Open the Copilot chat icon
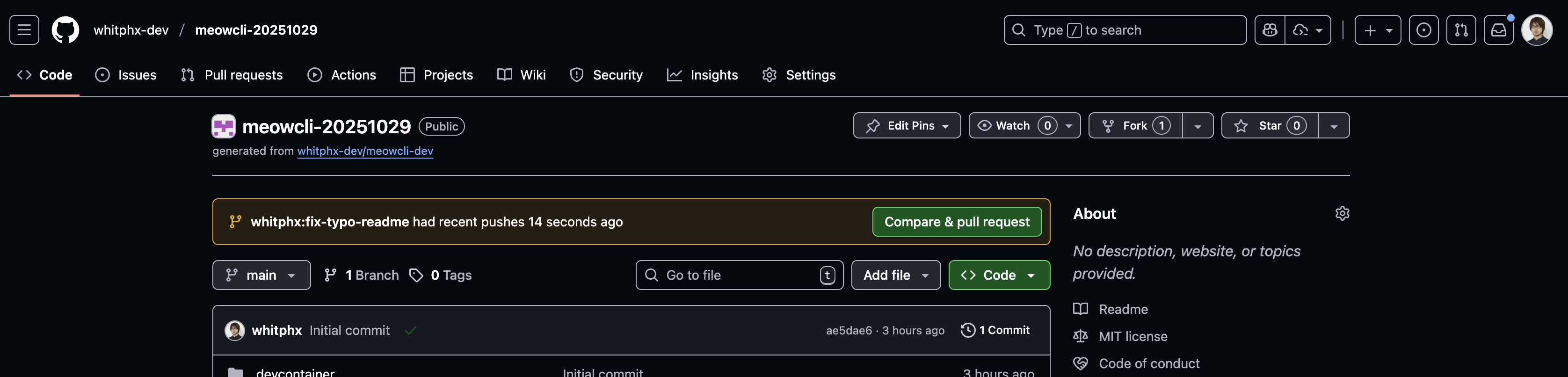 1270,30
